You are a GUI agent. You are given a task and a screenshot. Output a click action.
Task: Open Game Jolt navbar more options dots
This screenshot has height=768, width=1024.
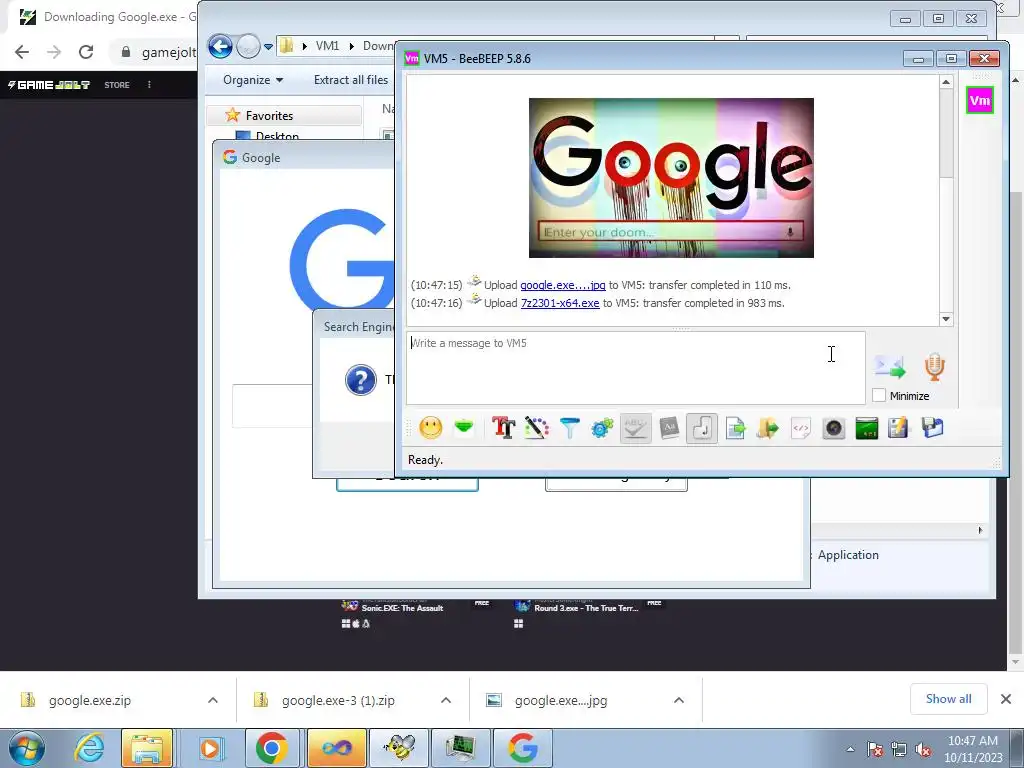149,85
